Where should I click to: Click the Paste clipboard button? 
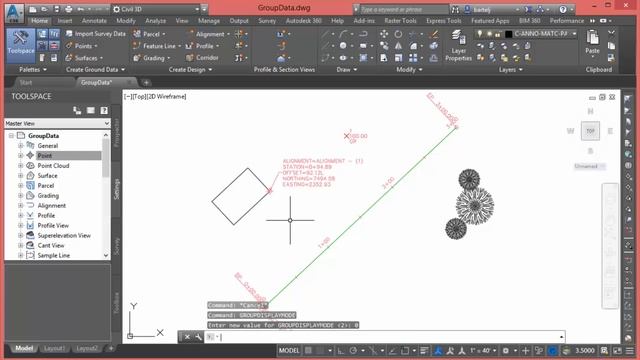click(592, 43)
